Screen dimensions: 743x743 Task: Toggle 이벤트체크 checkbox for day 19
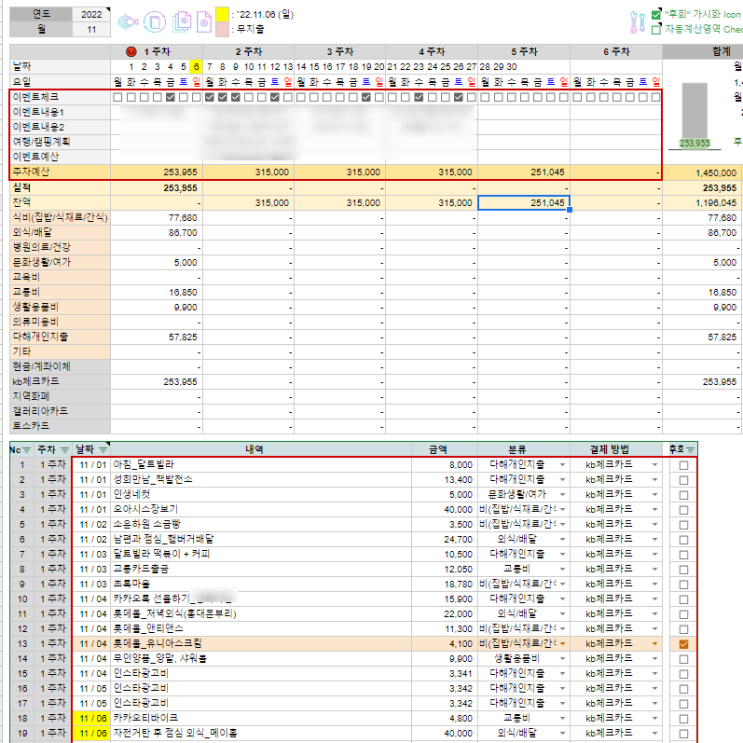(366, 97)
